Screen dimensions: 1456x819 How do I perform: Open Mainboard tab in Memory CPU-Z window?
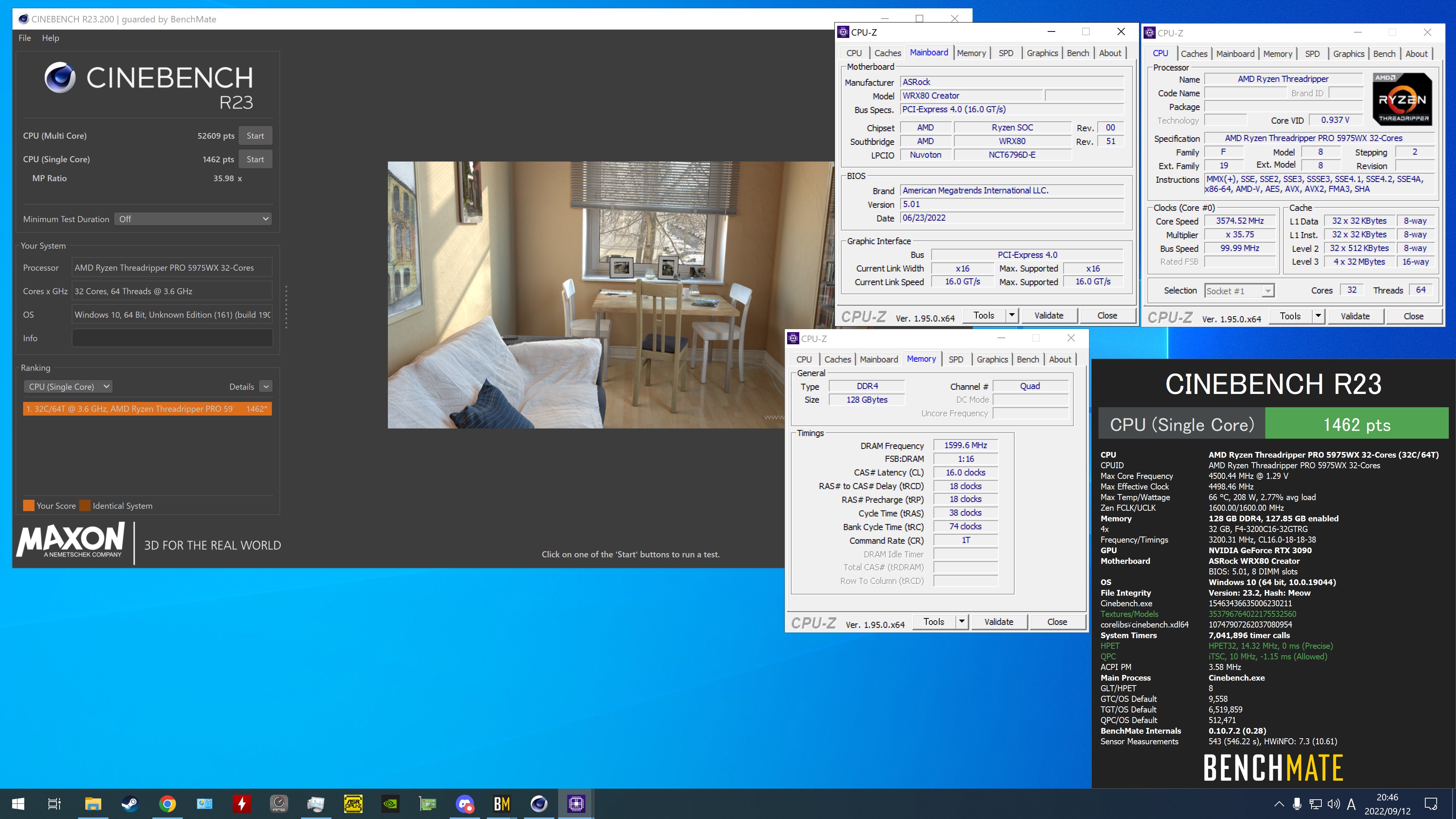[x=879, y=359]
